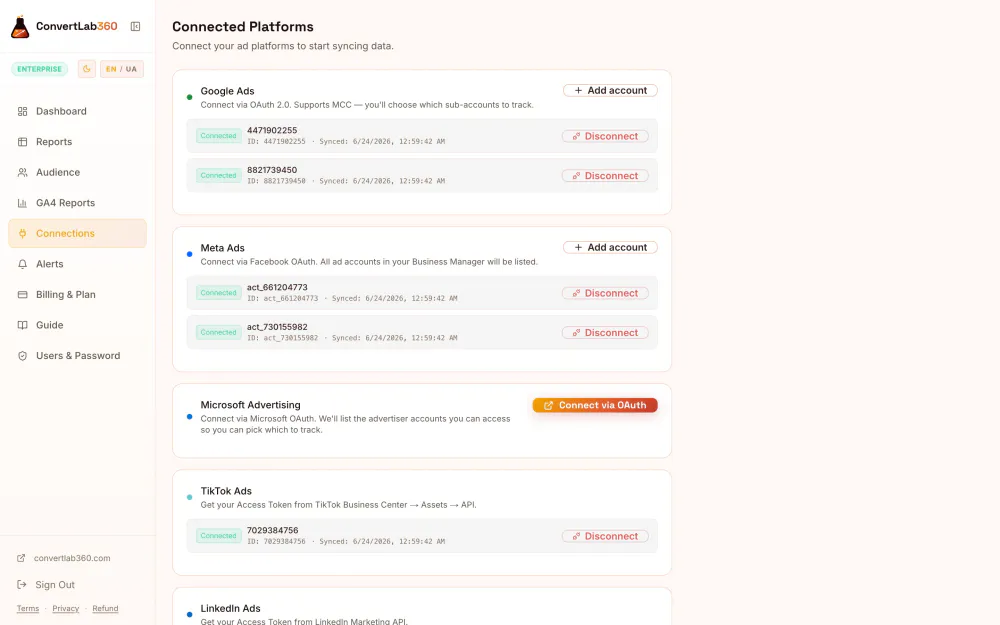Connect Microsoft Advertising via OAuth
The width and height of the screenshot is (1000, 625).
point(595,406)
